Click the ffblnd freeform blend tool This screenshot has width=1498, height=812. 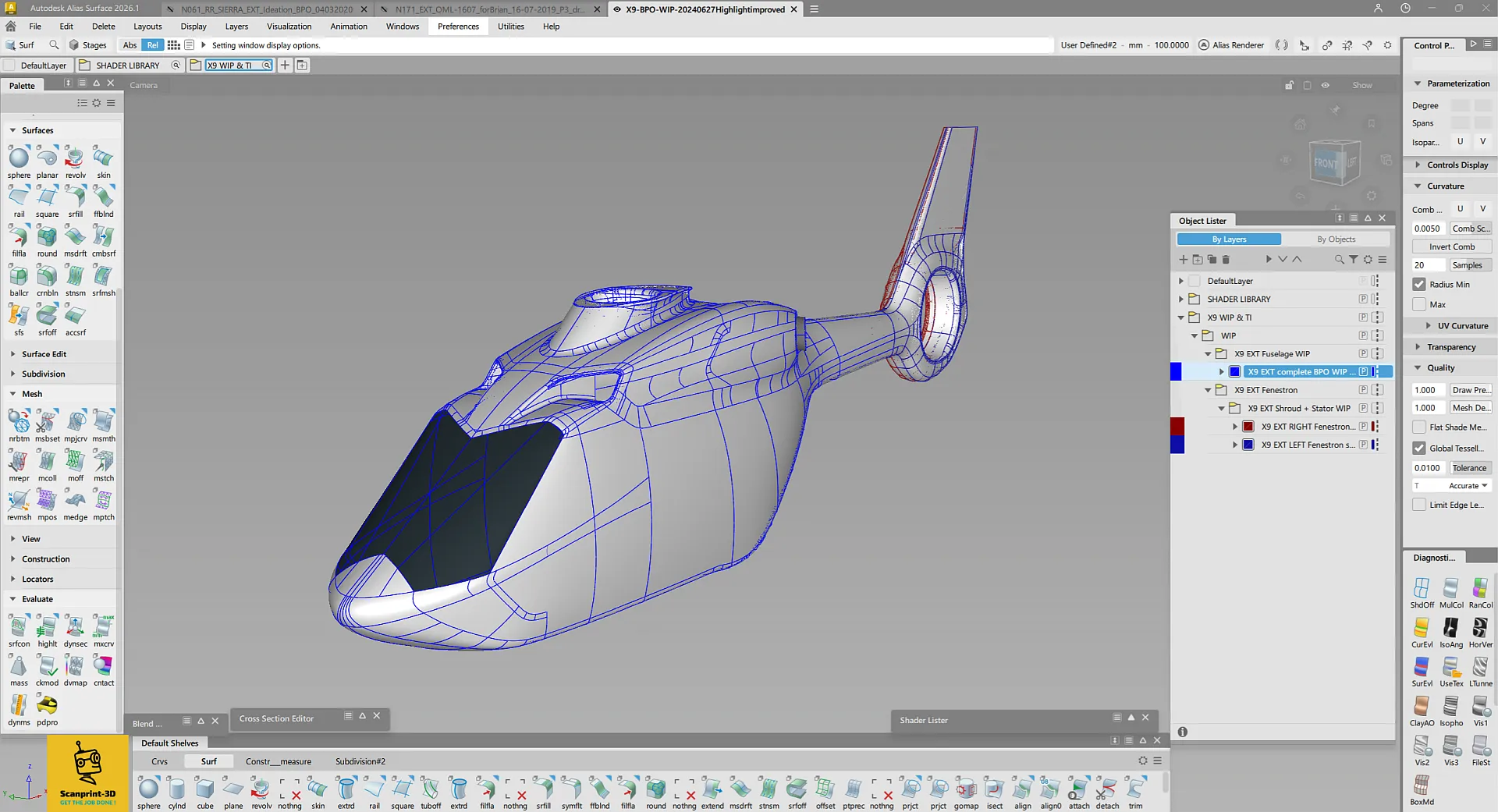103,198
